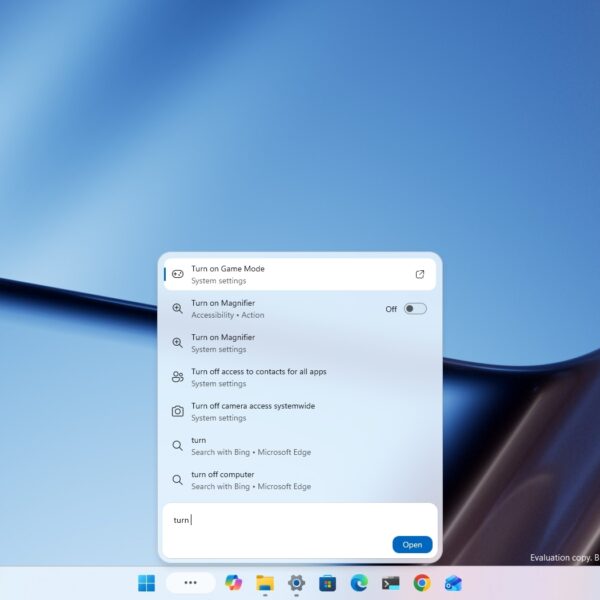Click the contacts people icon

coord(178,377)
